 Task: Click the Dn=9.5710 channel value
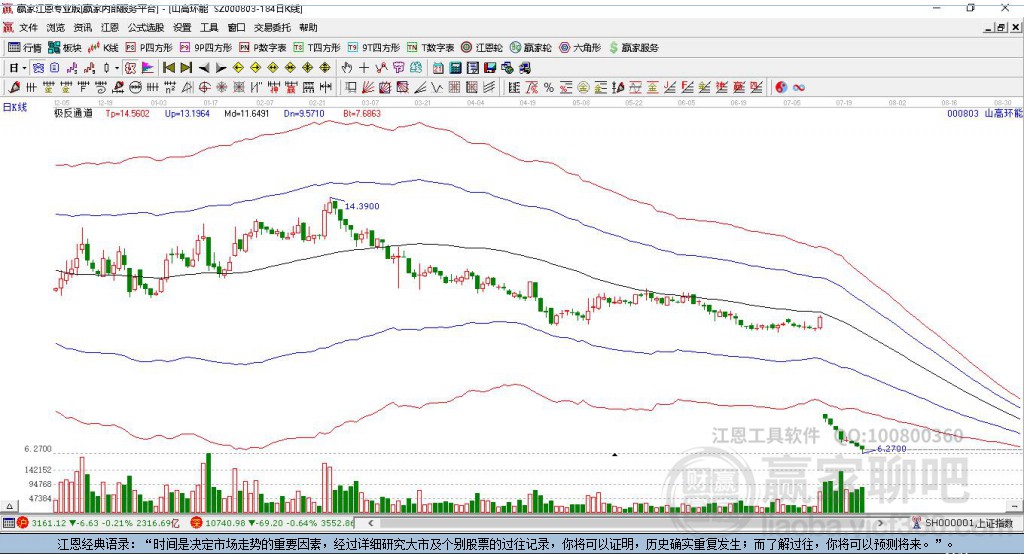(304, 114)
